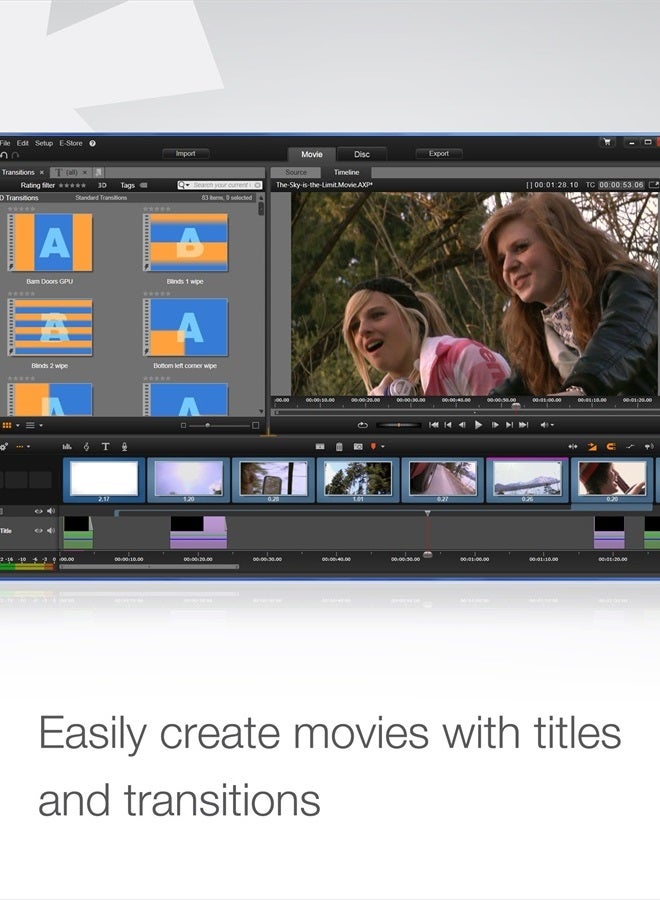Open the Setup menu
The image size is (660, 900).
pos(44,143)
